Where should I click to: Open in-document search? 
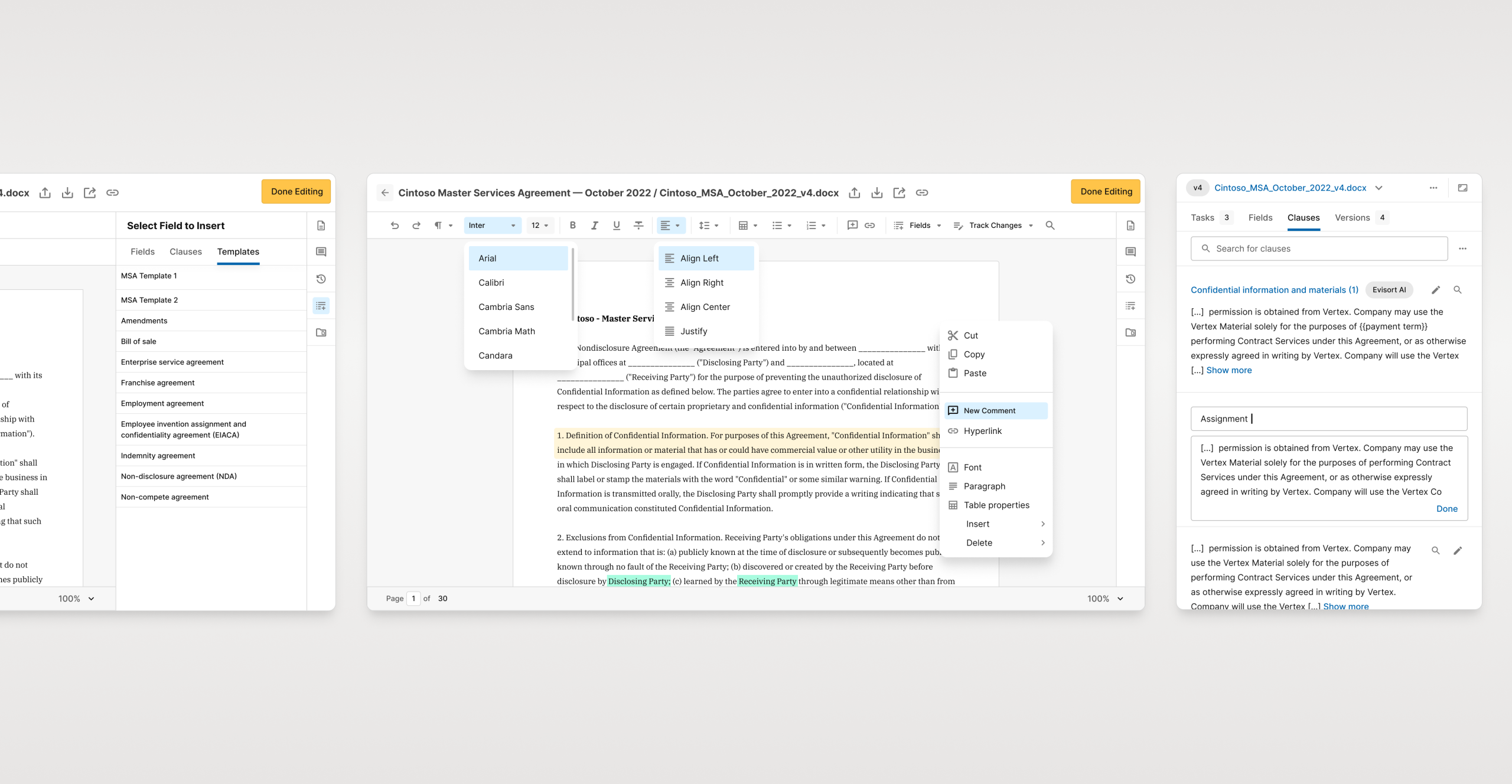[1050, 225]
